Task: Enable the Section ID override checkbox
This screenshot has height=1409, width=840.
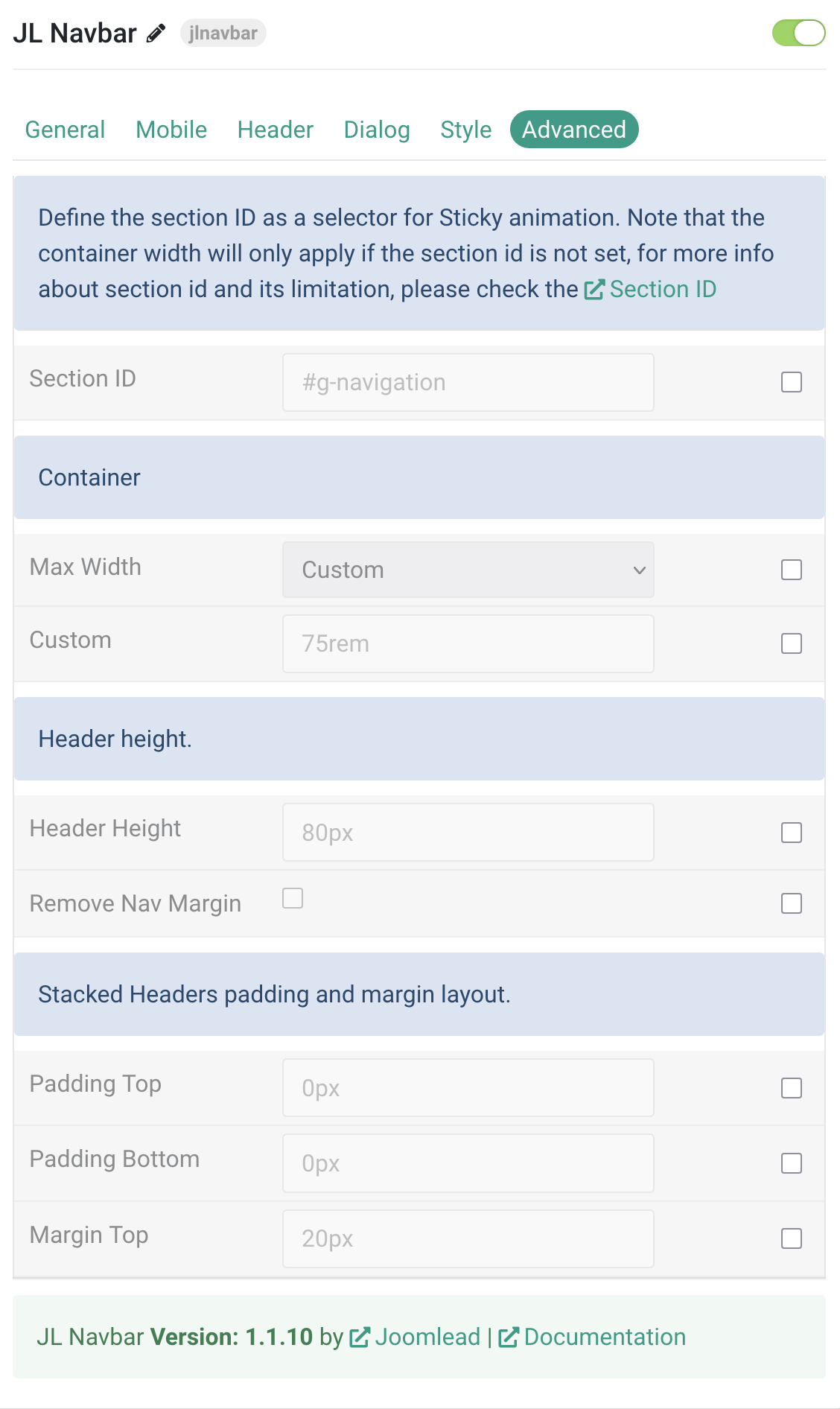Action: point(792,382)
